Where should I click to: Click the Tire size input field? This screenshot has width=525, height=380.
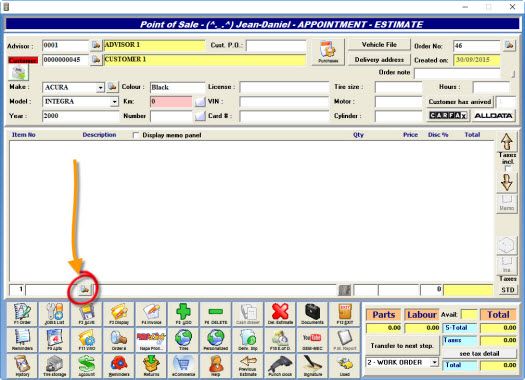[398, 87]
